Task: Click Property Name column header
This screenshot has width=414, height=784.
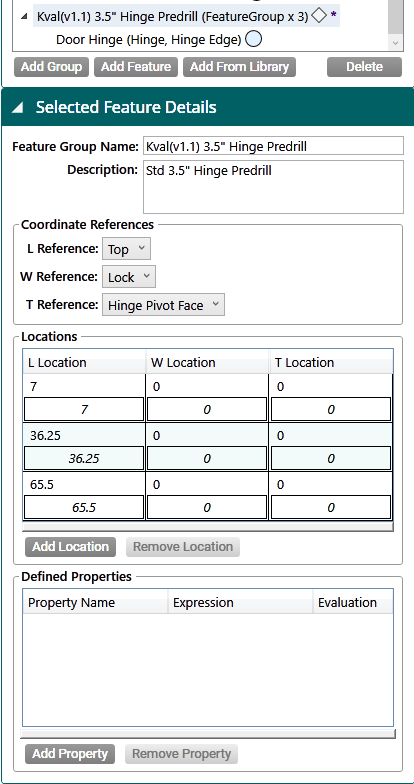Action: pyautogui.click(x=95, y=602)
